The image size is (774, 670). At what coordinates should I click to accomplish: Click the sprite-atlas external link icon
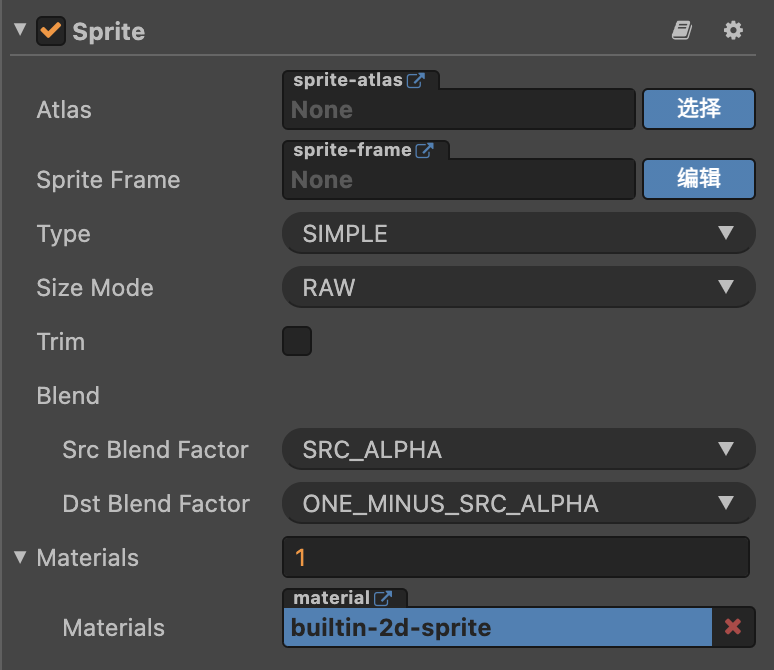(416, 81)
